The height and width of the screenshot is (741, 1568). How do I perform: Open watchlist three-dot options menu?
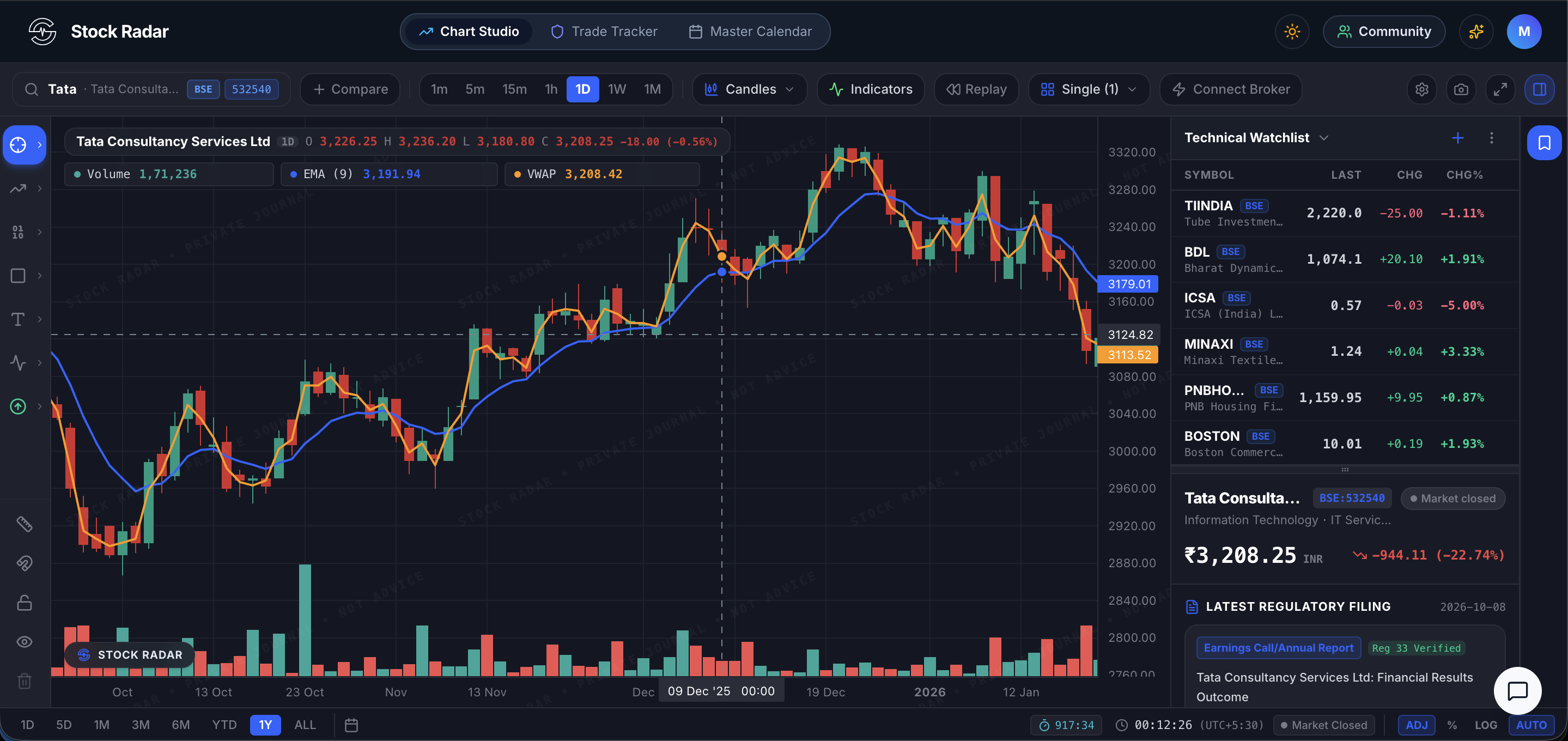[x=1491, y=138]
